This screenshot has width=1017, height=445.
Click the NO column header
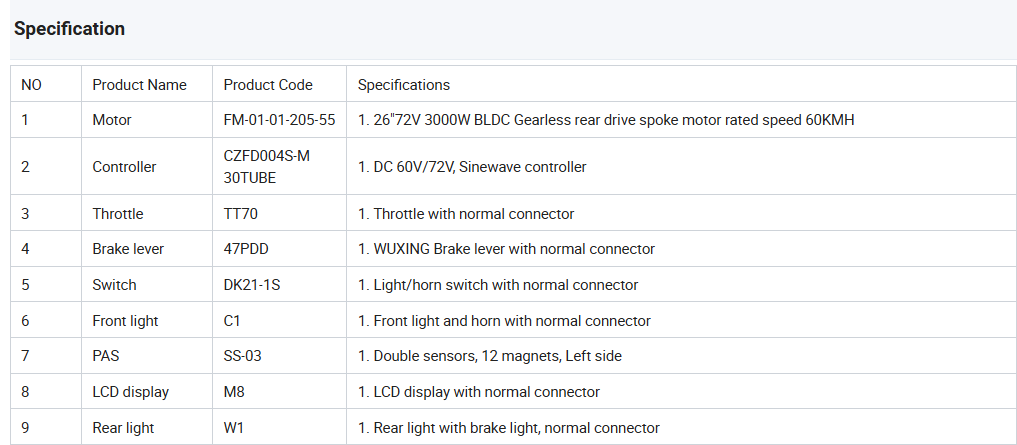31,85
